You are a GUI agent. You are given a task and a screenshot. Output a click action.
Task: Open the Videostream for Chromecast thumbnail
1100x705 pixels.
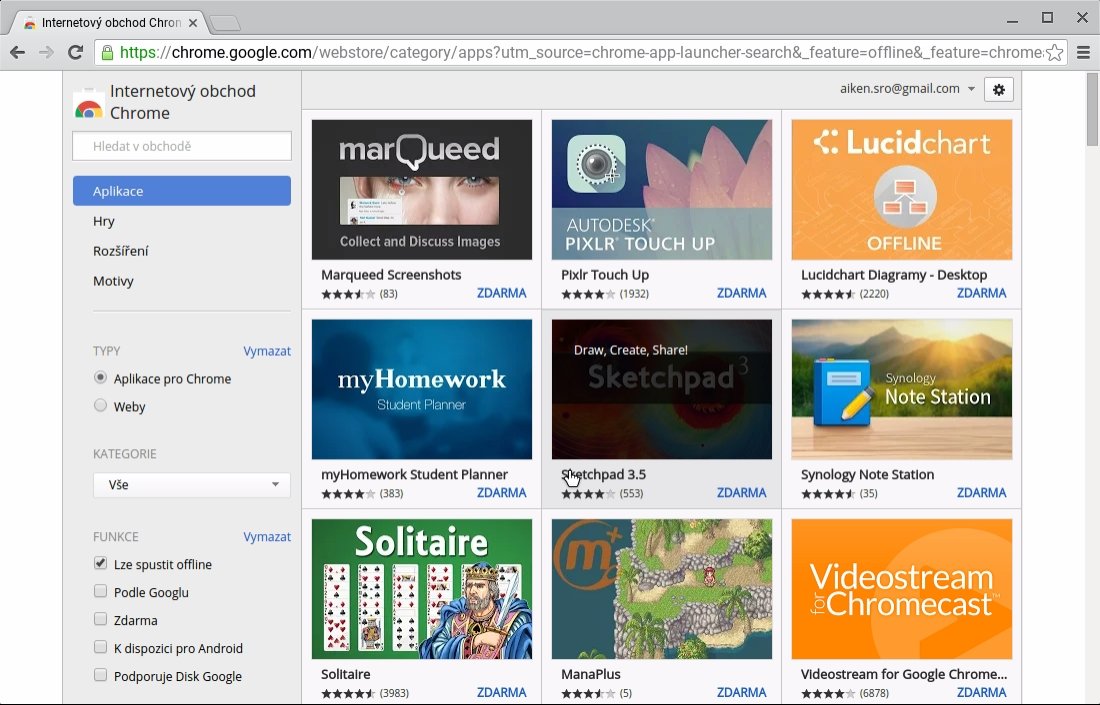click(x=901, y=589)
